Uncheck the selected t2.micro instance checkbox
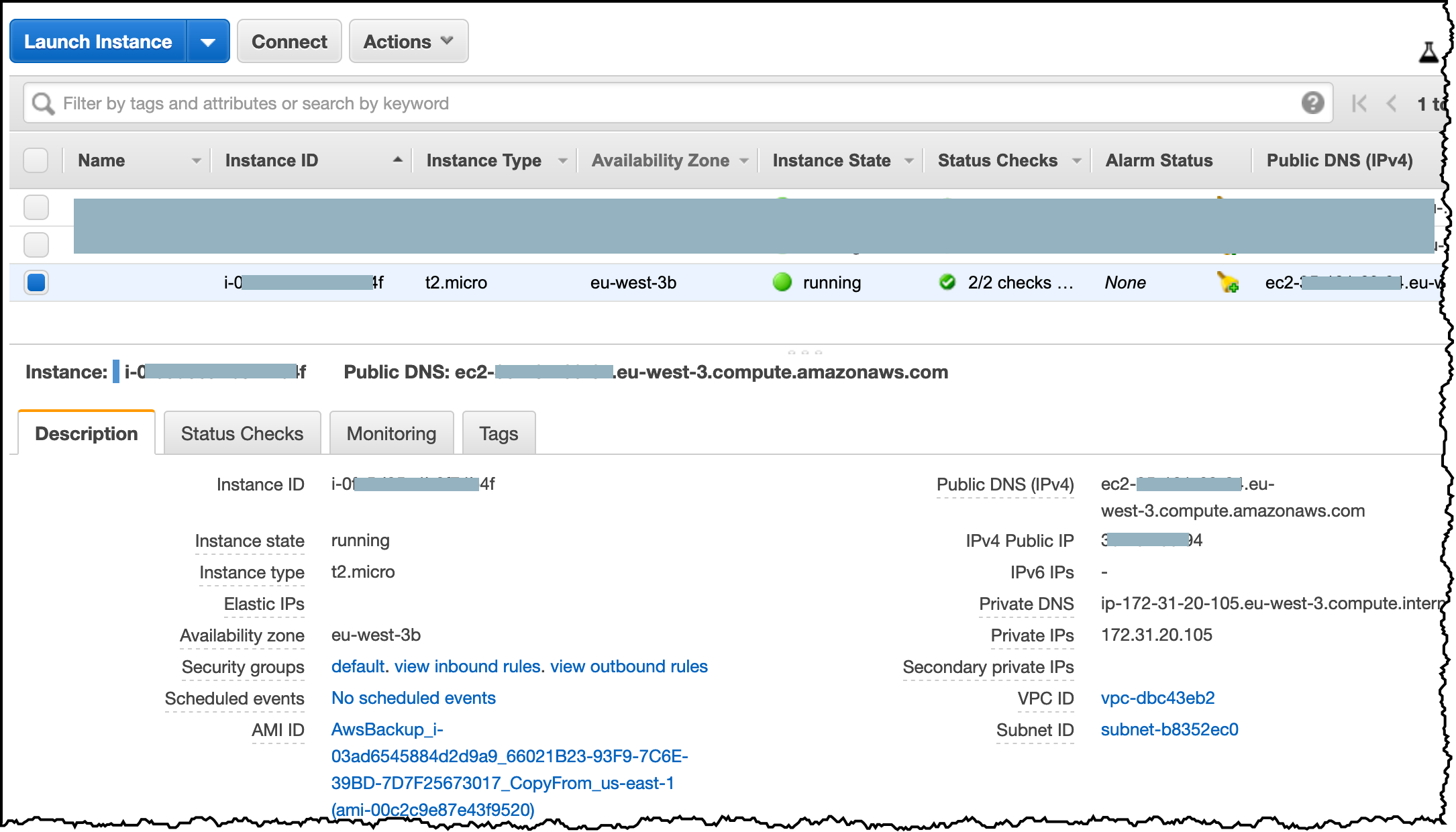Image resolution: width=1456 pixels, height=832 pixels. 36,282
